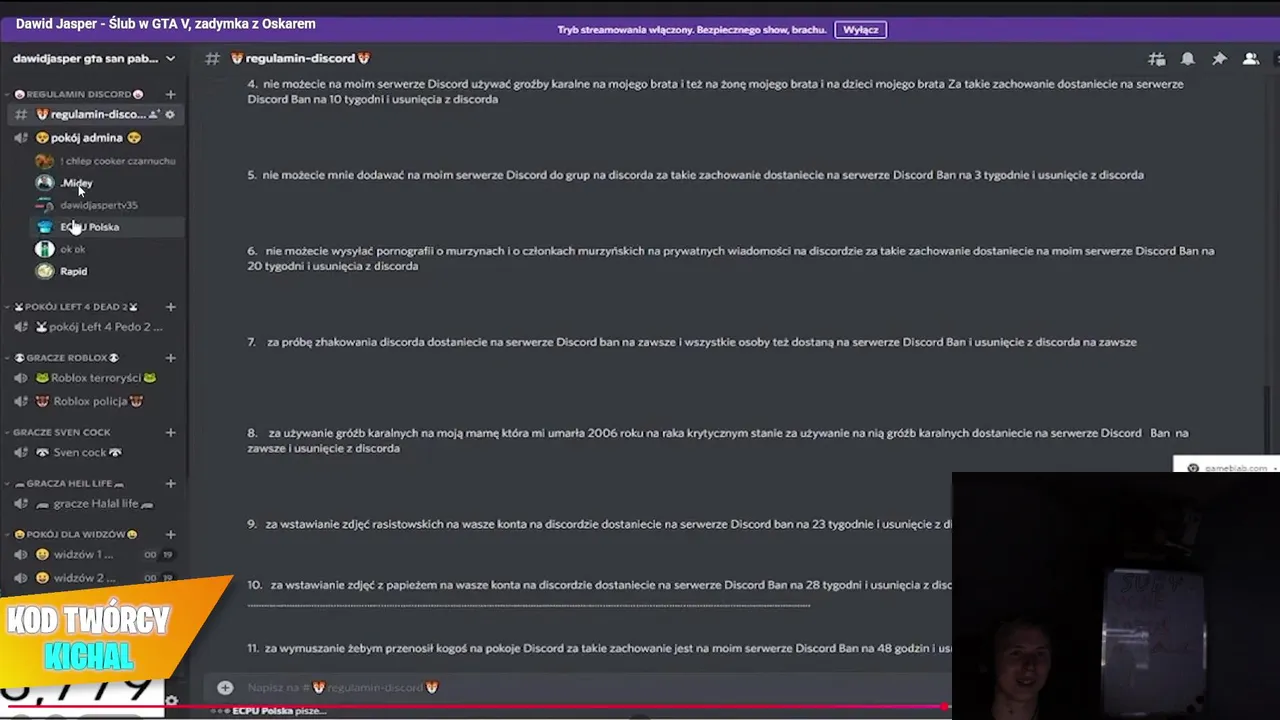Seek on the red video progress bar

coord(475,706)
